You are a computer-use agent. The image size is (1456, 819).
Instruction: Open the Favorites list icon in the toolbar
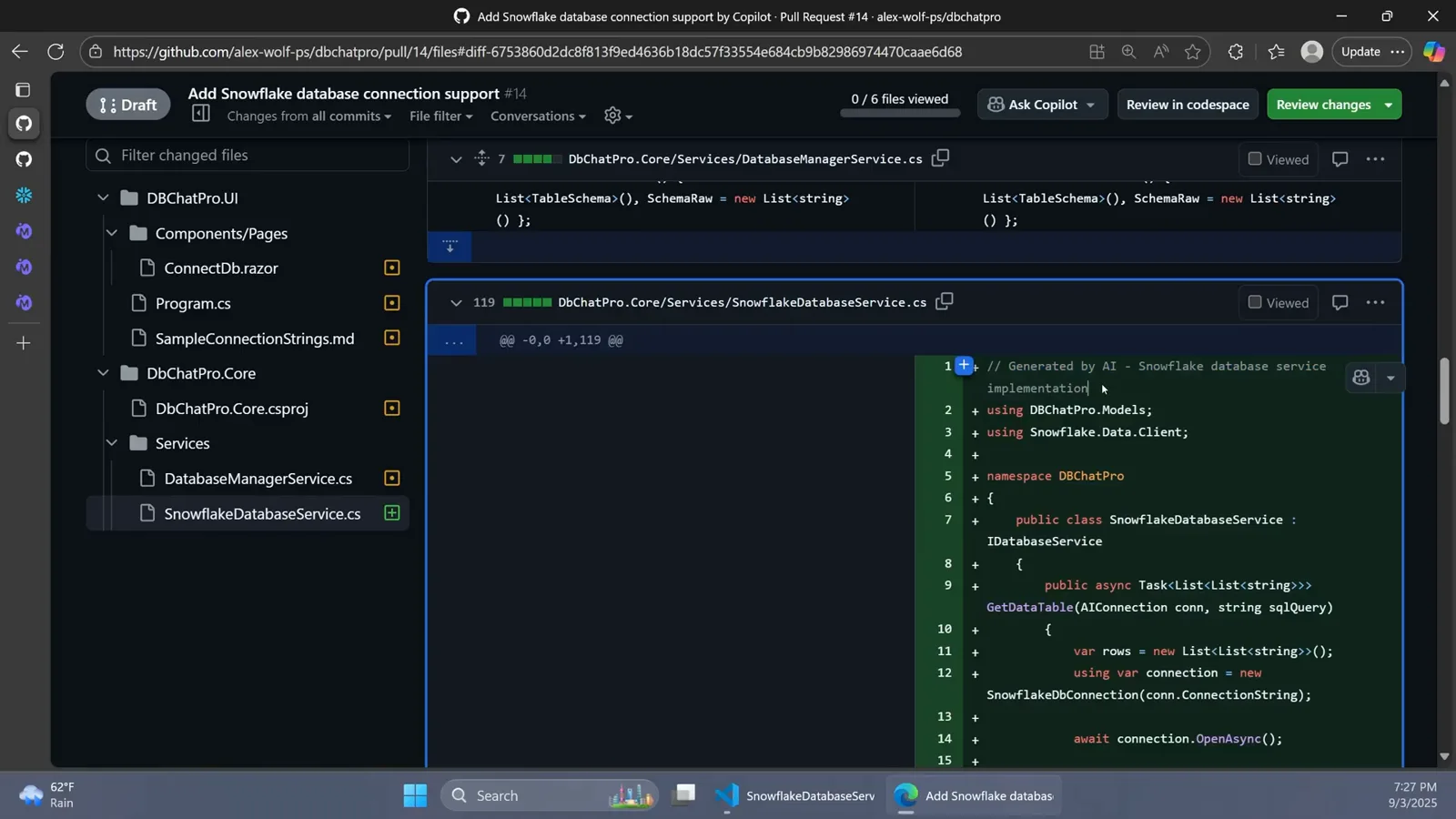(1277, 52)
